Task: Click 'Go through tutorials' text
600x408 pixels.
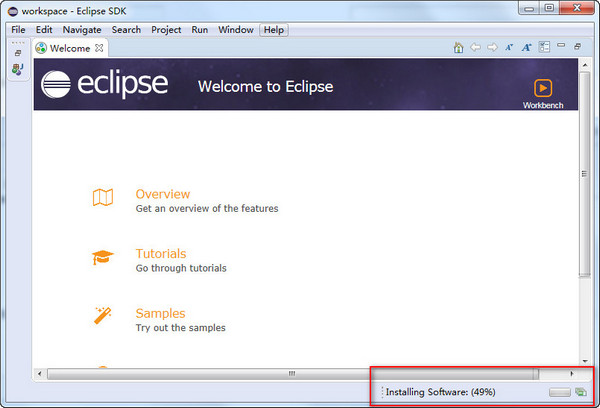Action: 181,268
